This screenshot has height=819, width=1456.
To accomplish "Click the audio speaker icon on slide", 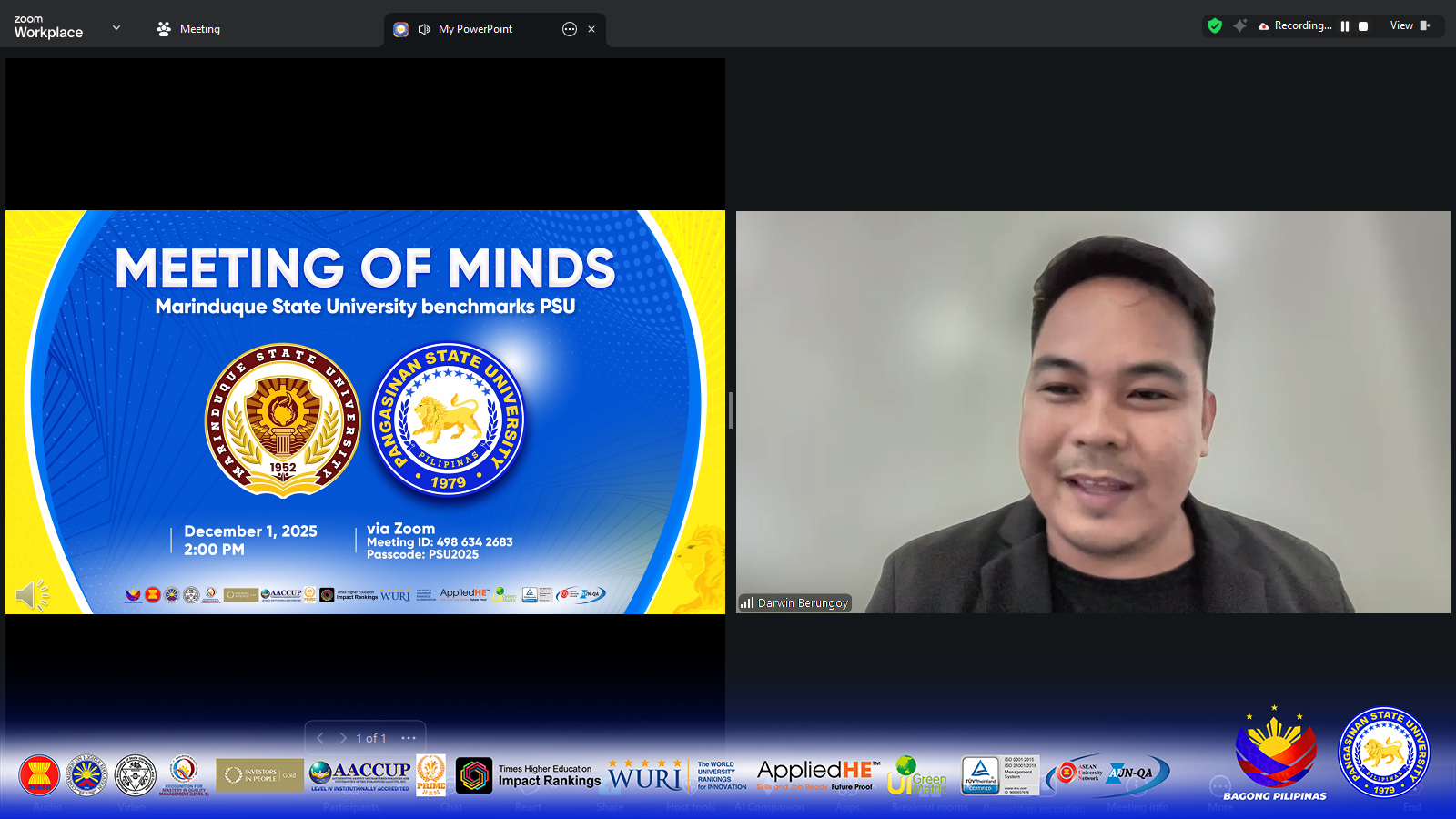I will [x=32, y=595].
